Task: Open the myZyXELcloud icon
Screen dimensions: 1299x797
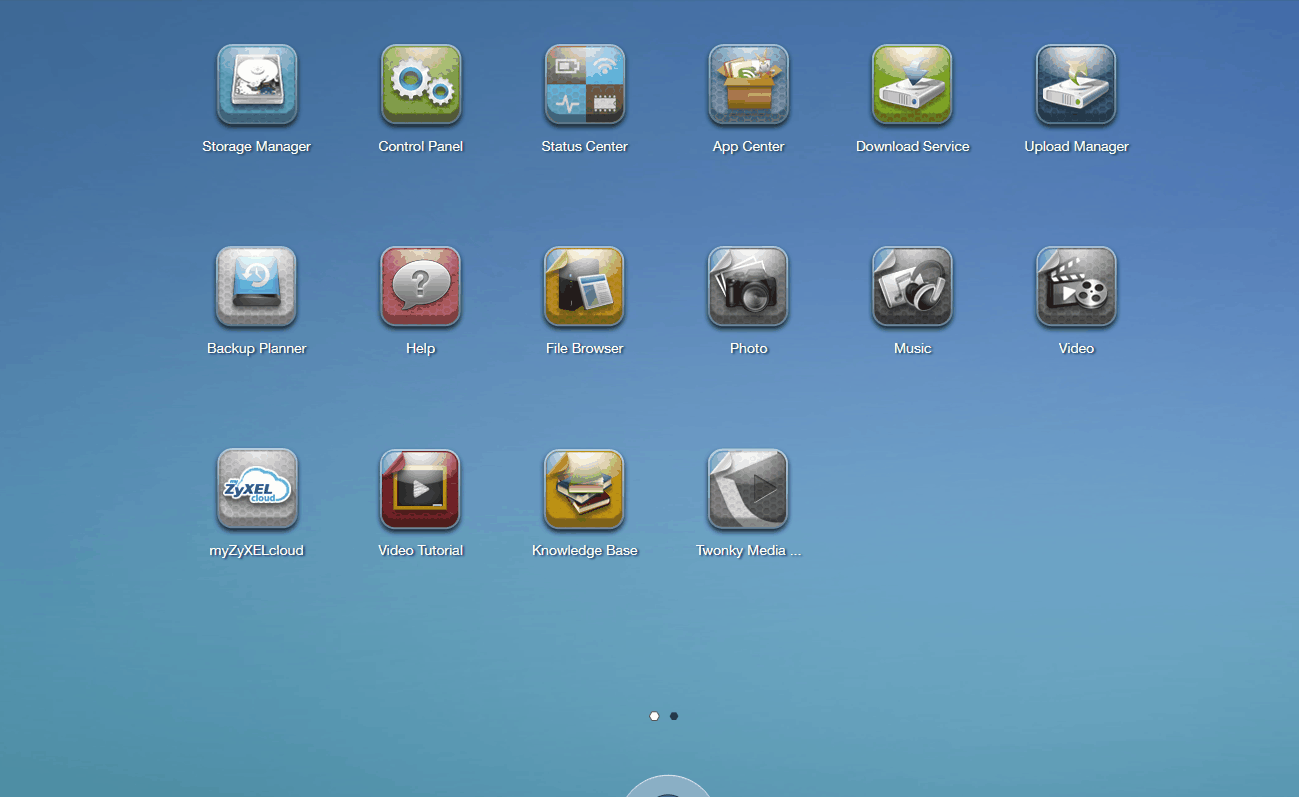Action: [257, 488]
